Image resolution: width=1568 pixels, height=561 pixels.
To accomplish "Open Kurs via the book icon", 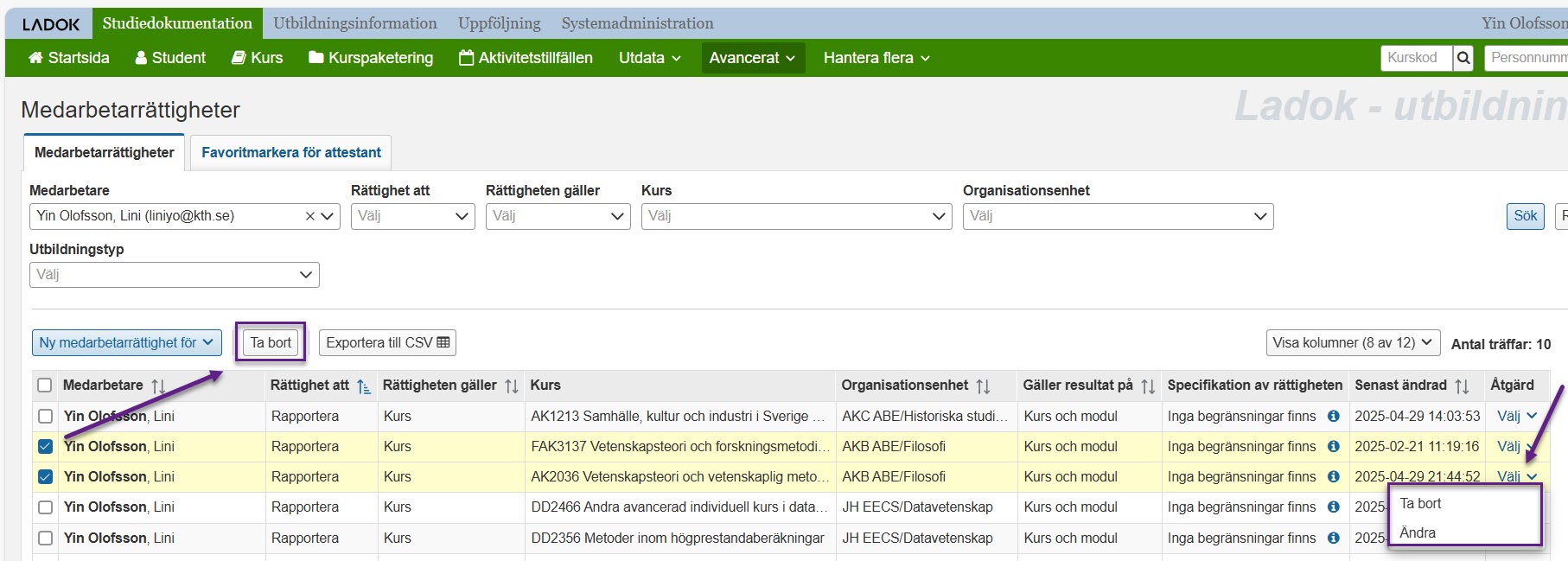I will pos(239,58).
